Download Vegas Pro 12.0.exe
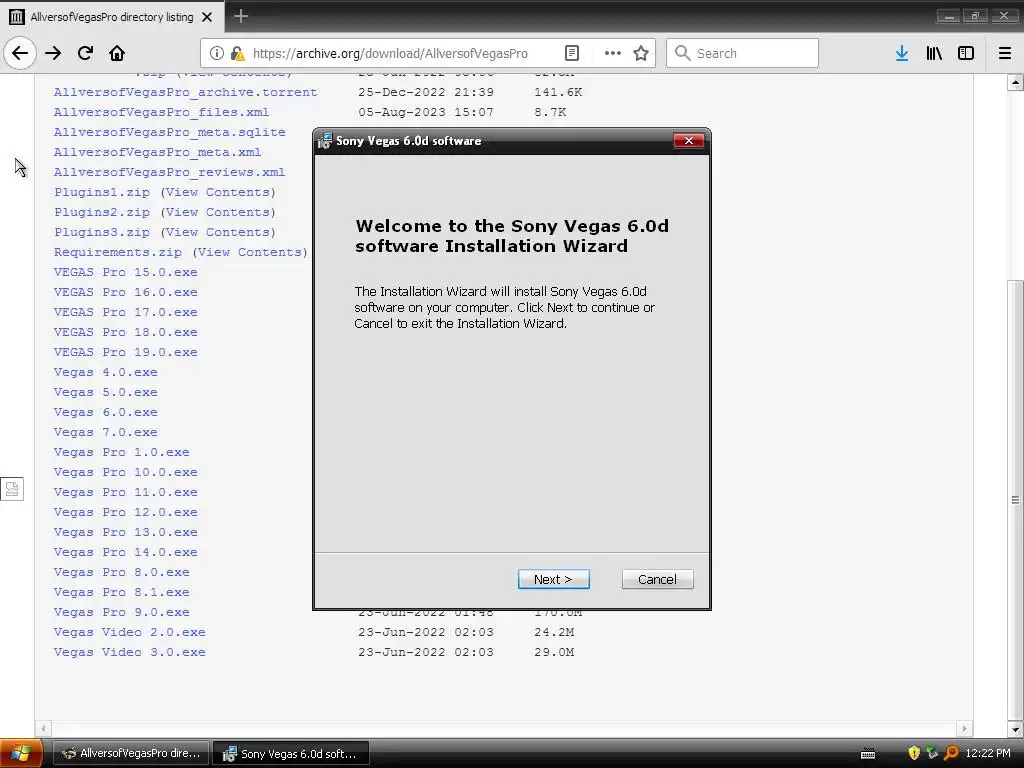Viewport: 1024px width, 768px height. 125,512
